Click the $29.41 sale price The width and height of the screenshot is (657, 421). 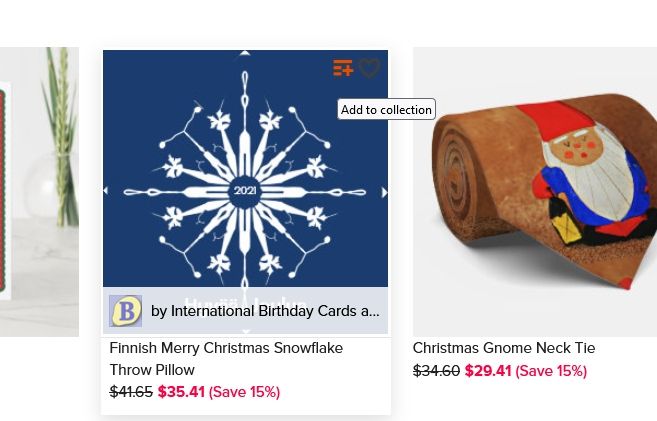[488, 371]
